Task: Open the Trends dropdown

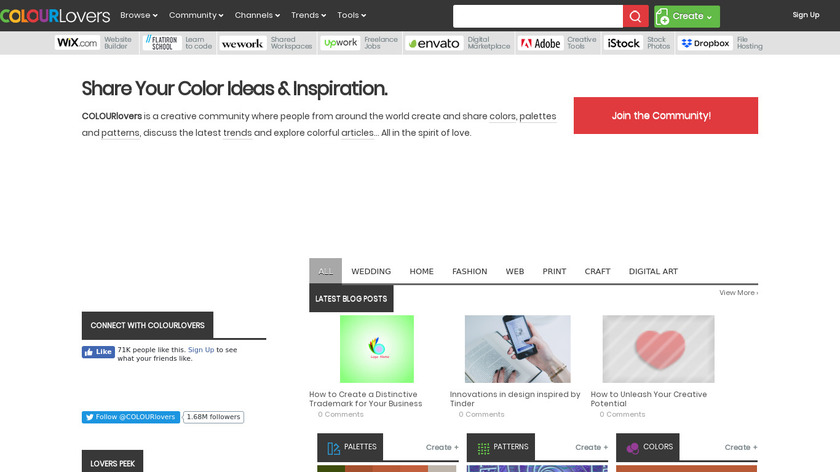Action: pos(308,15)
